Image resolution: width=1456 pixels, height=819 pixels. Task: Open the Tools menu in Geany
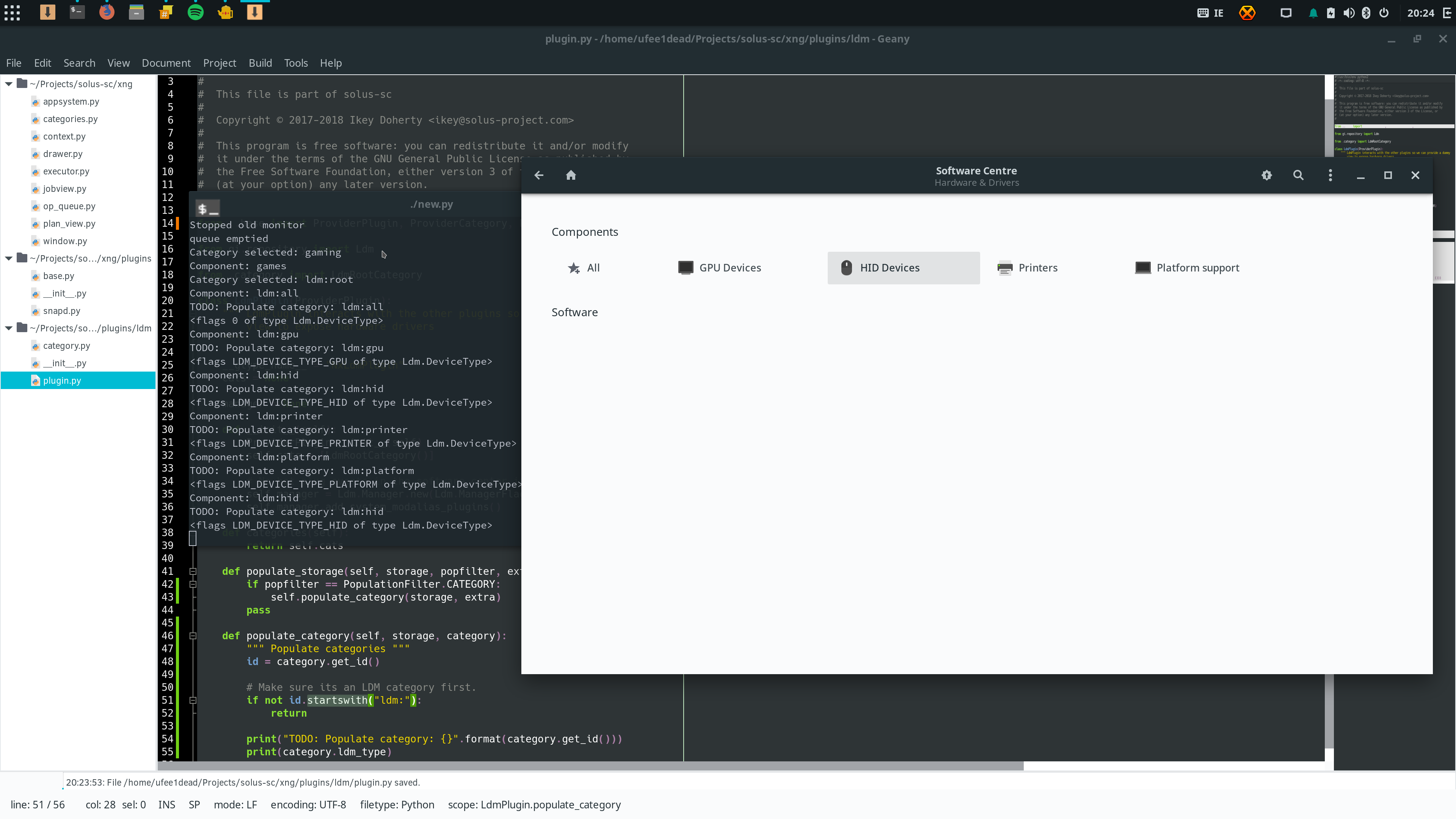pyautogui.click(x=296, y=63)
